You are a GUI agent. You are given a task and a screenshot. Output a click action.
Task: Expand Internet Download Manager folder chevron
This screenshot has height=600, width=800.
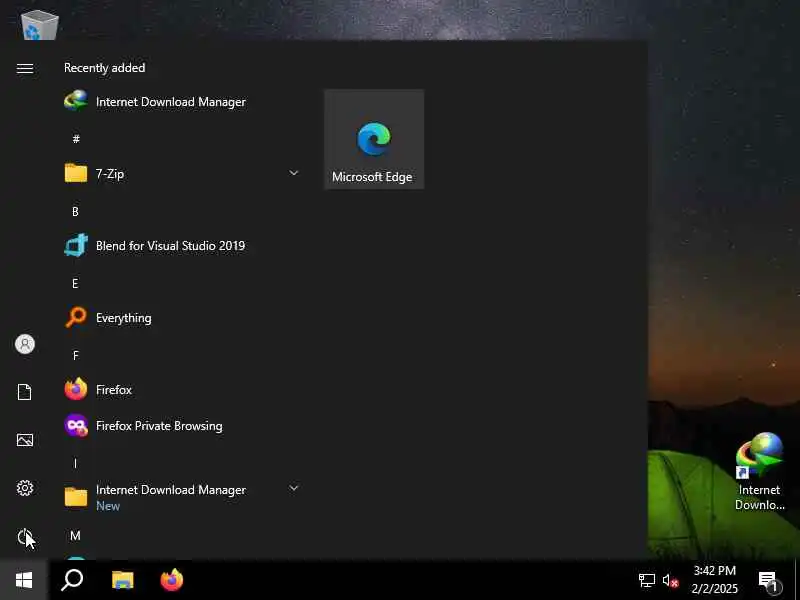(x=293, y=488)
